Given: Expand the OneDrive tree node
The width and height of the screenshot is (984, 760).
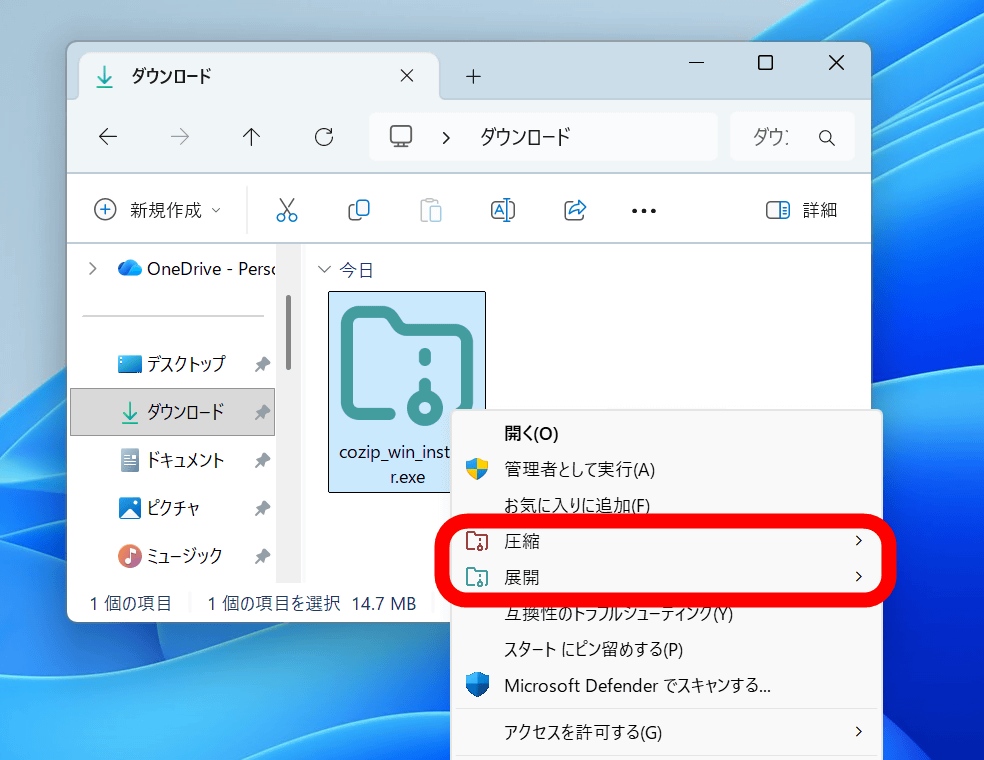Looking at the screenshot, I should [93, 268].
